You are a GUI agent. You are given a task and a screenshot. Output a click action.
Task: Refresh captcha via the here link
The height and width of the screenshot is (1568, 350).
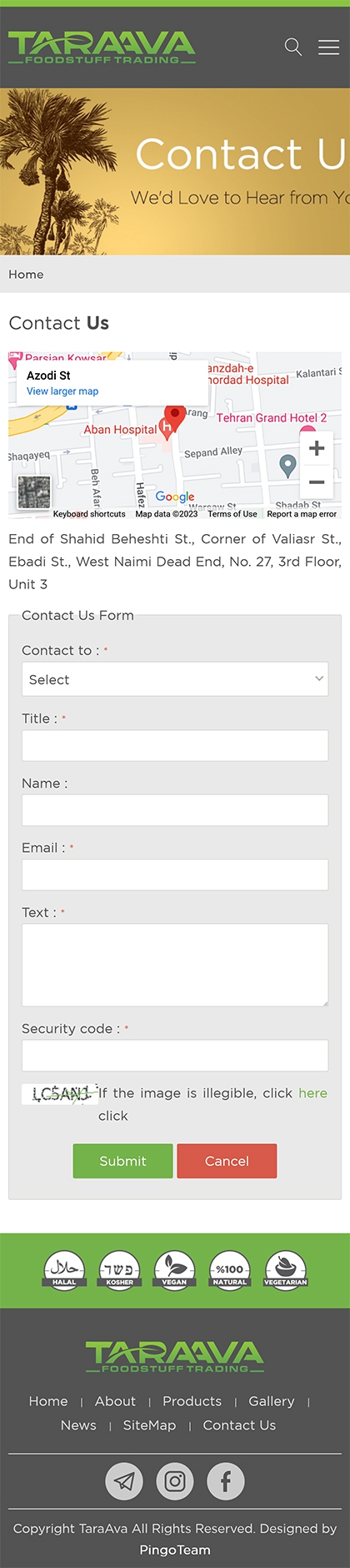click(312, 1093)
